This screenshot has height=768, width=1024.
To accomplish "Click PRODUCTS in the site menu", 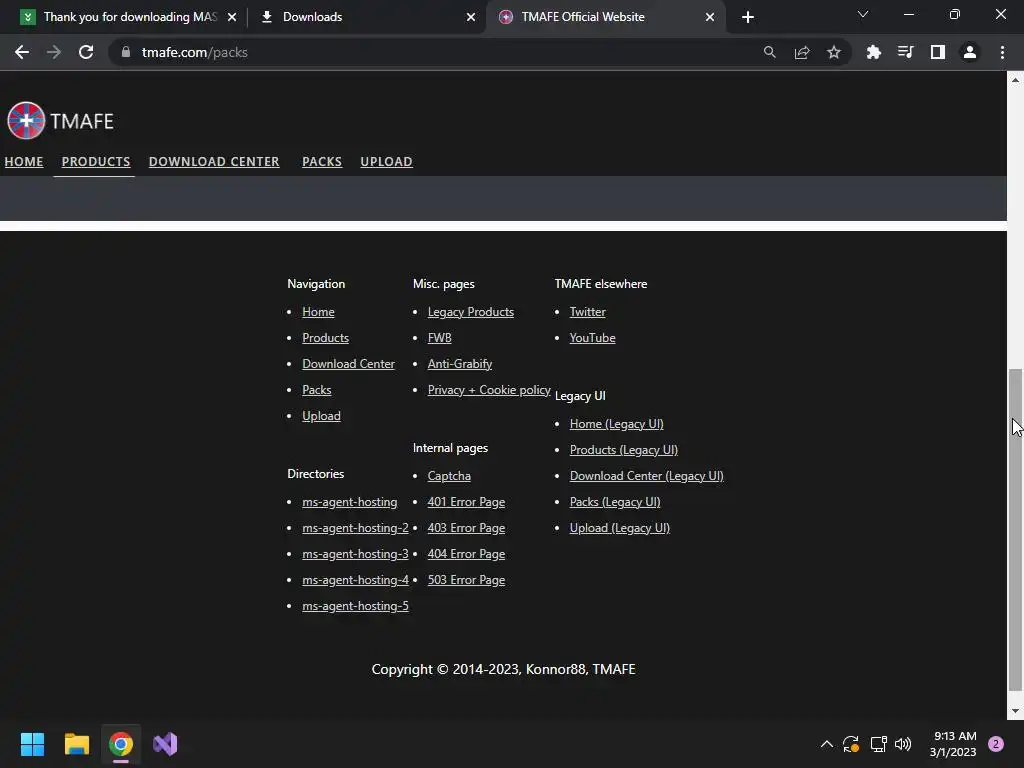I will 96,161.
